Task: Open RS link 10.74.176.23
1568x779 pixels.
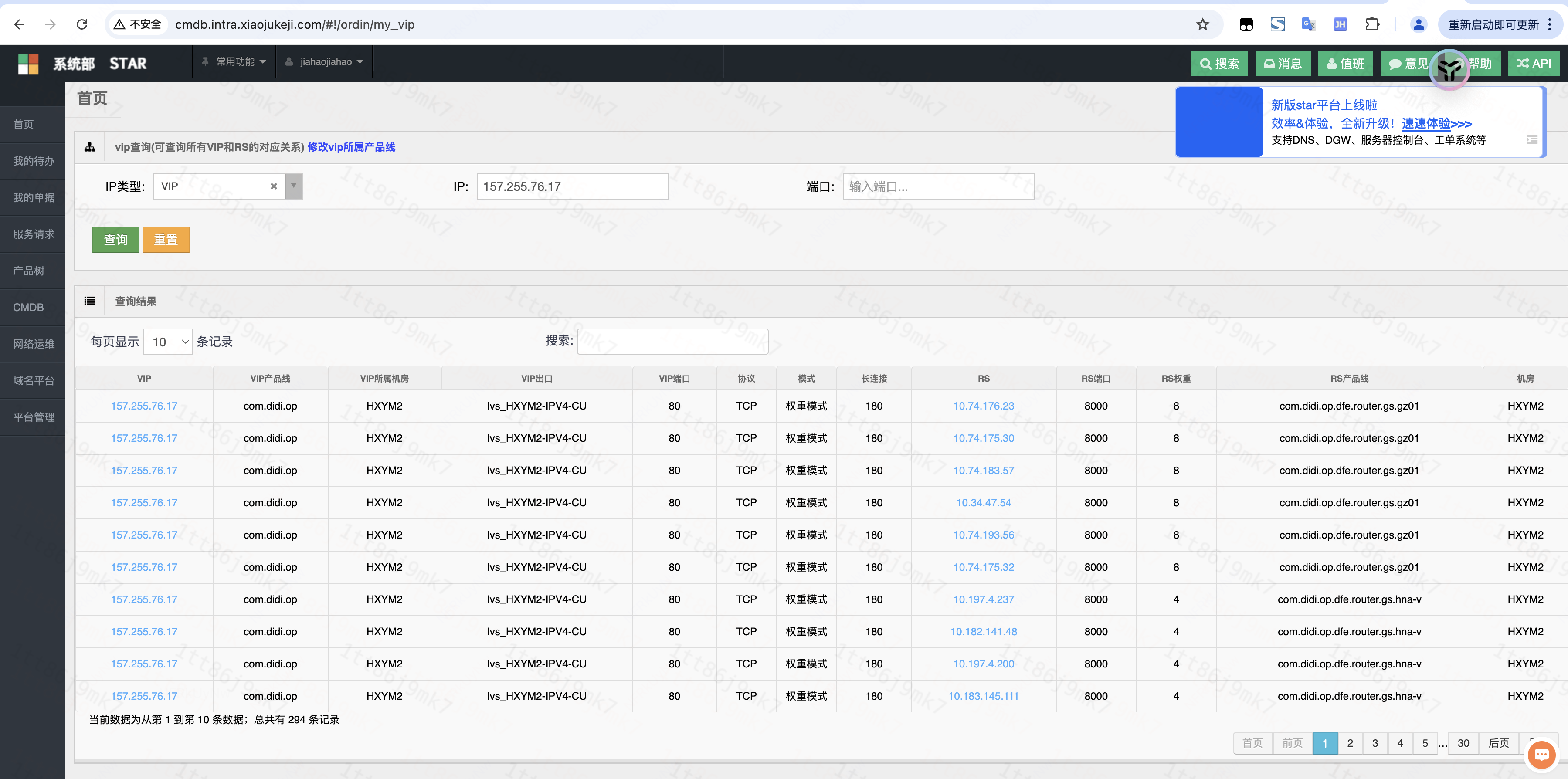Action: tap(984, 406)
